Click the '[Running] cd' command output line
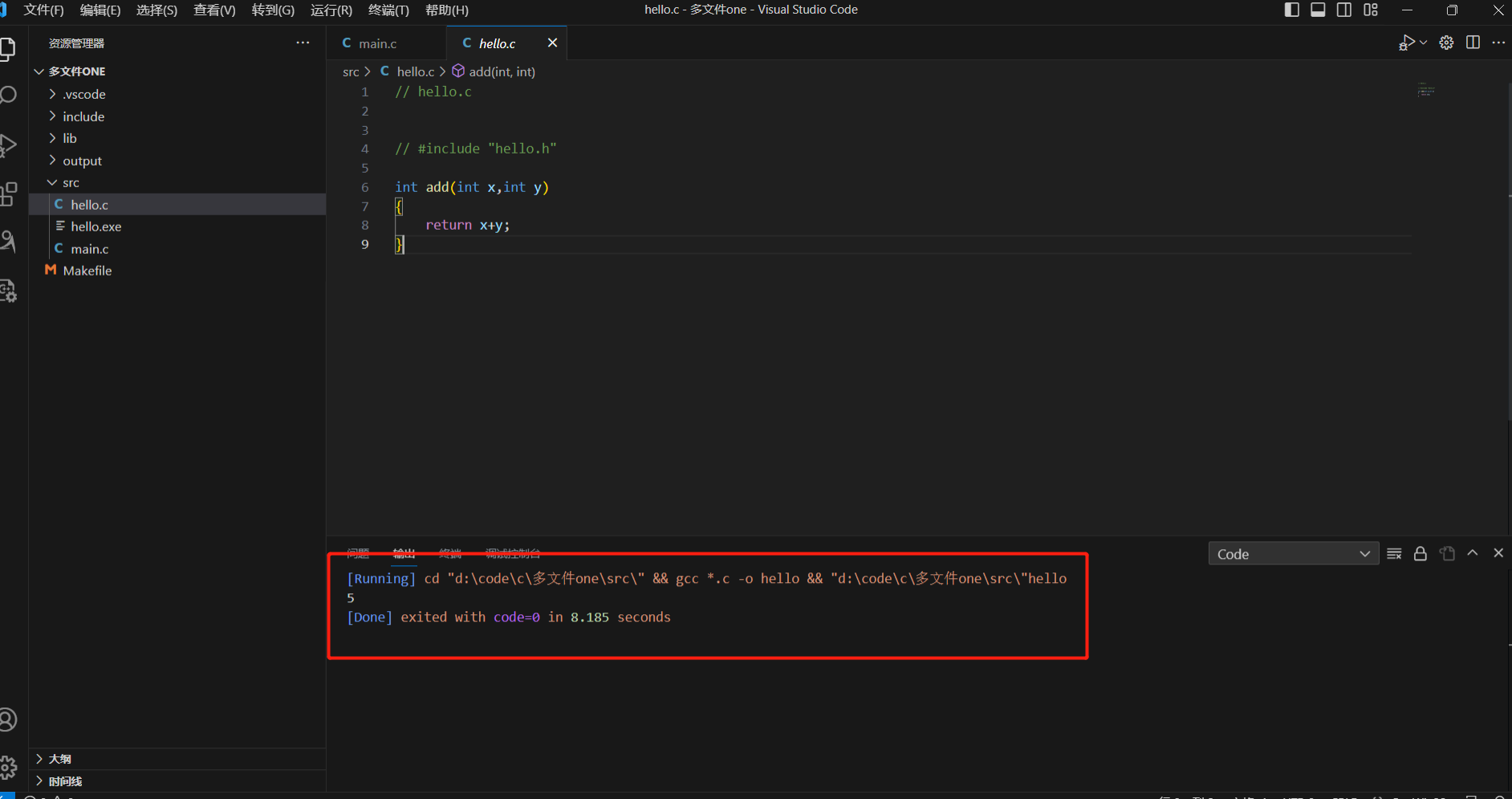This screenshot has width=1512, height=799. pos(706,578)
